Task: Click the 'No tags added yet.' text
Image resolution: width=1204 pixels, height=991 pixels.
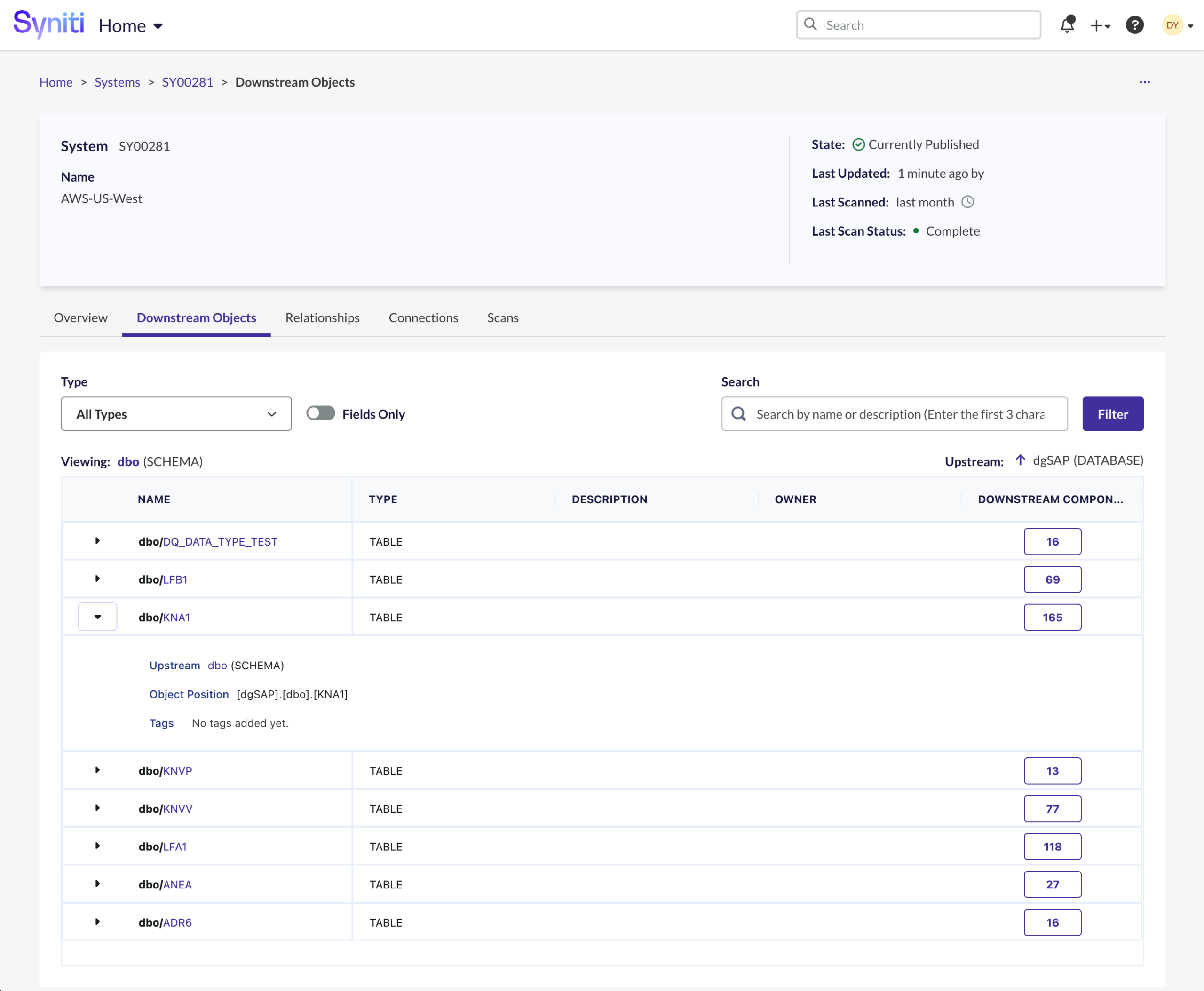Action: (x=240, y=723)
